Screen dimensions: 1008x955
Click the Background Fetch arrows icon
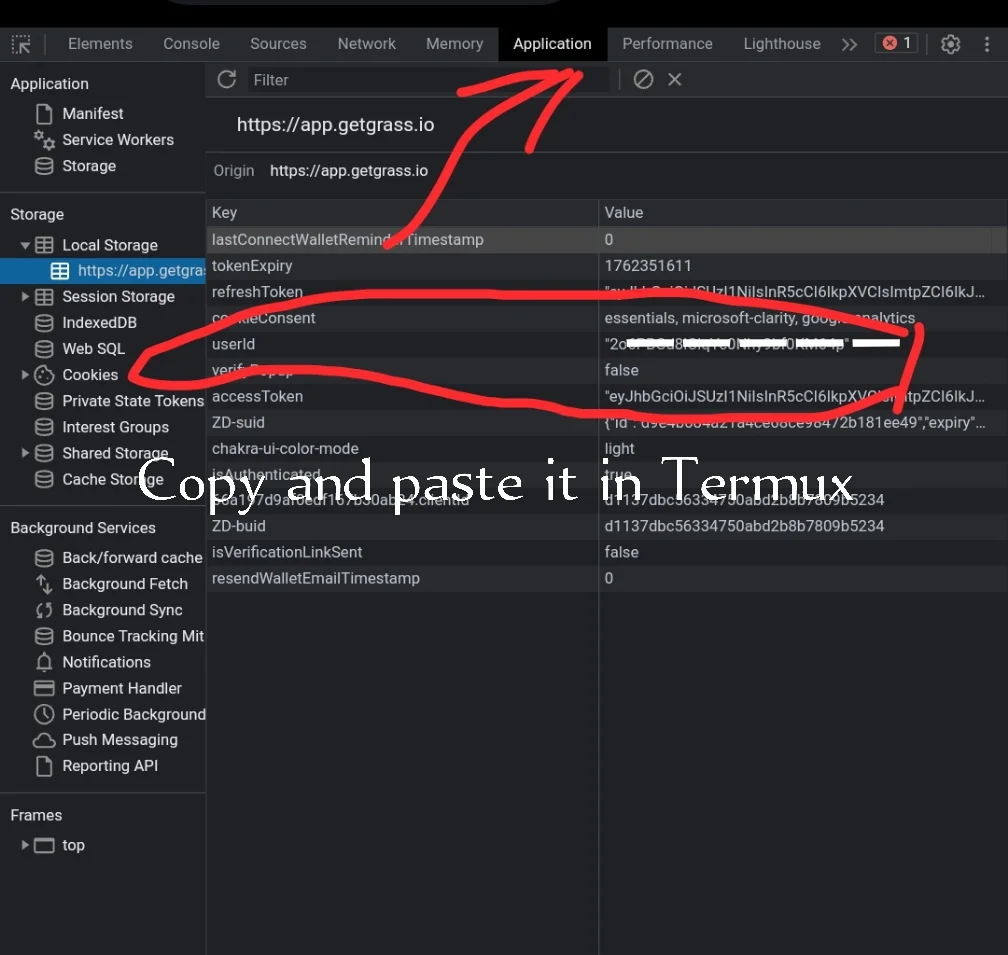[x=44, y=584]
